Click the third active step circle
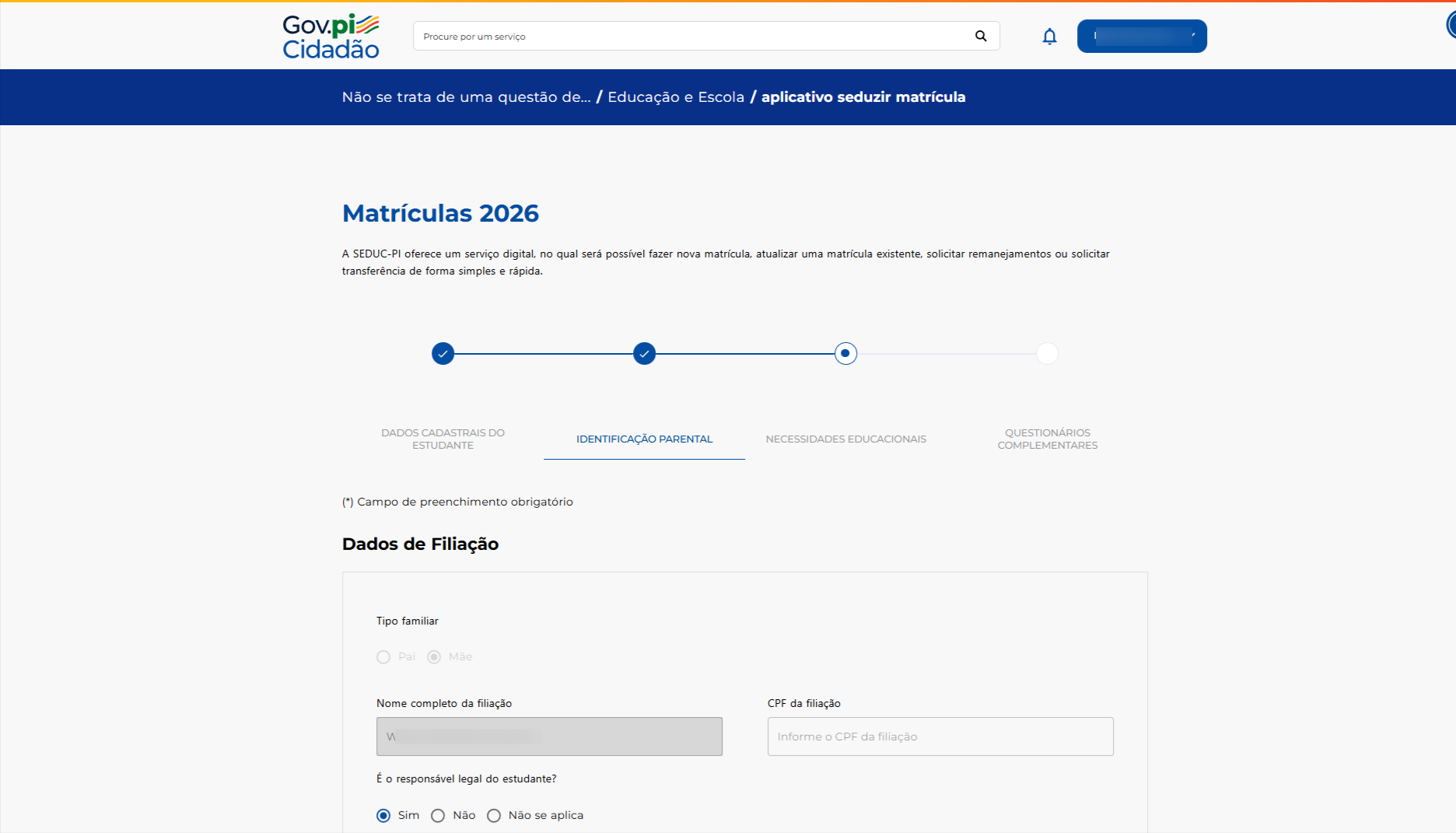 pos(845,354)
